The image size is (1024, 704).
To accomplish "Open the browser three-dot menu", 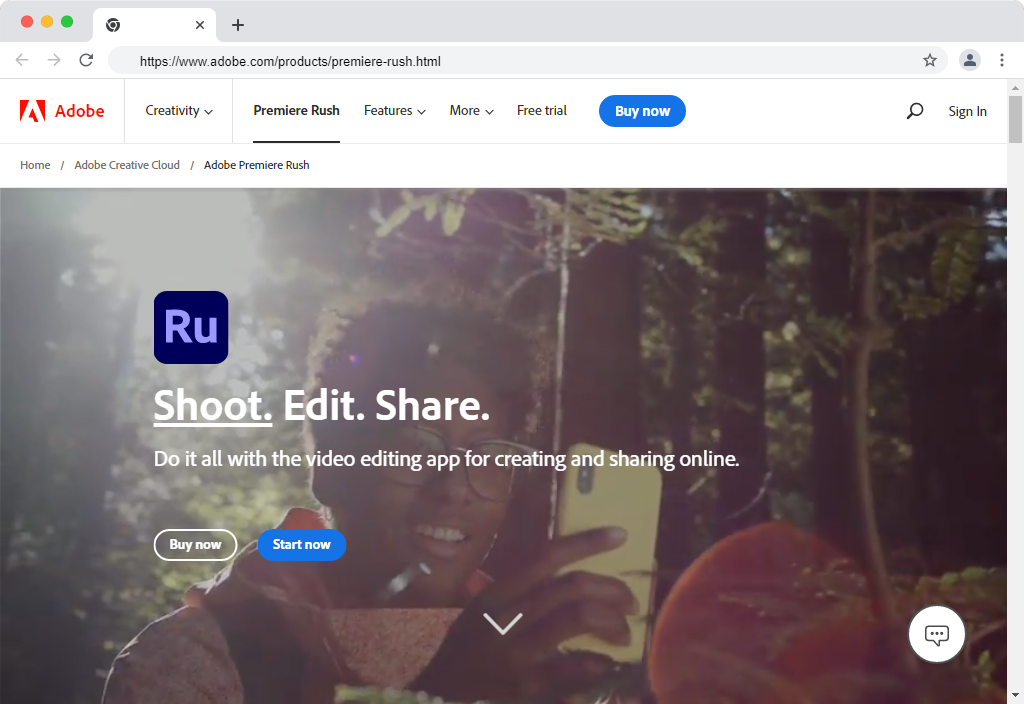I will pyautogui.click(x=1002, y=61).
